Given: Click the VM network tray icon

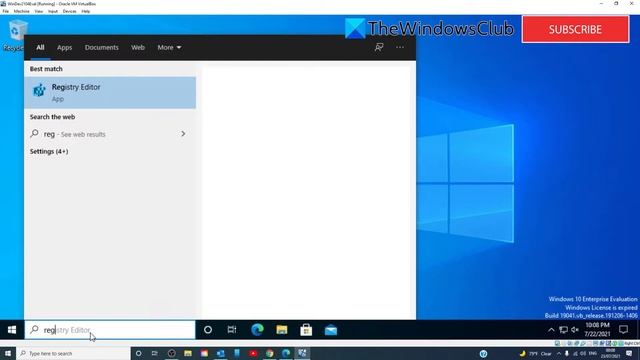Looking at the screenshot, I should coord(563,330).
